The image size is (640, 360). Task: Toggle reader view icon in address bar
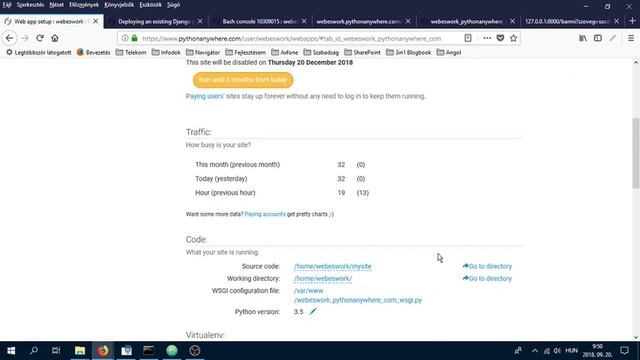468,38
